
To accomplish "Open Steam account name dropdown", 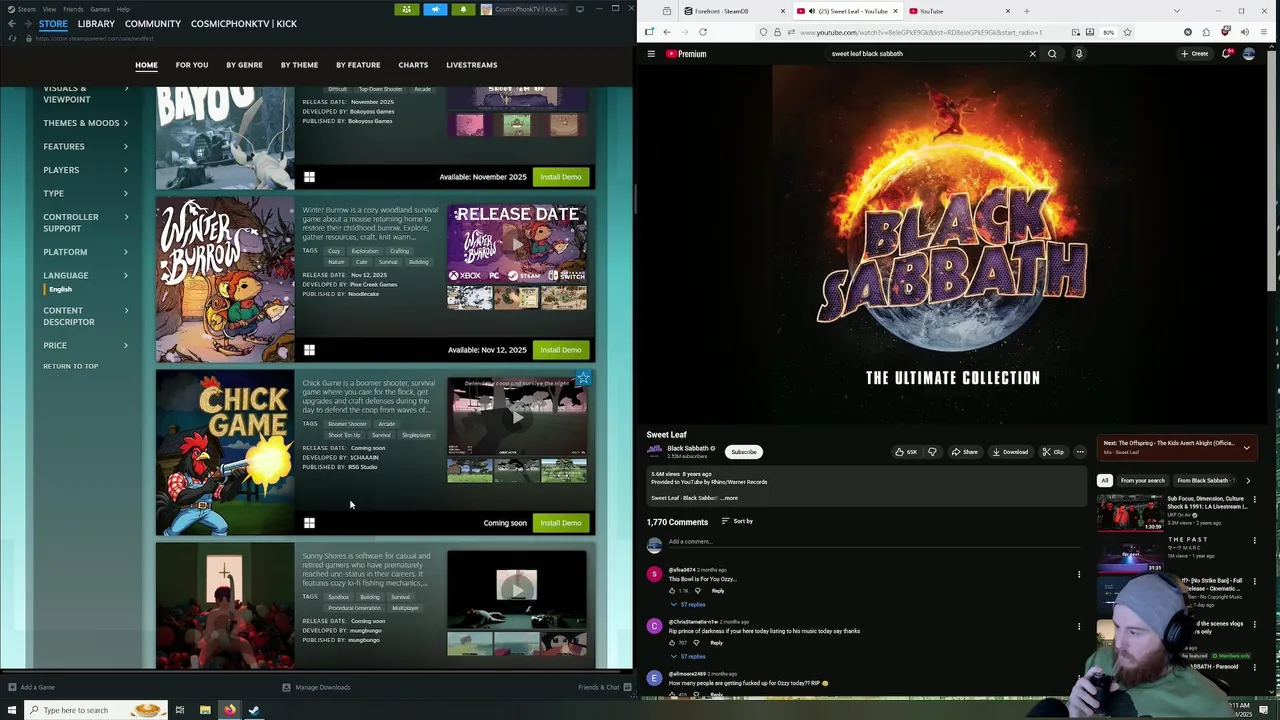I will [524, 9].
